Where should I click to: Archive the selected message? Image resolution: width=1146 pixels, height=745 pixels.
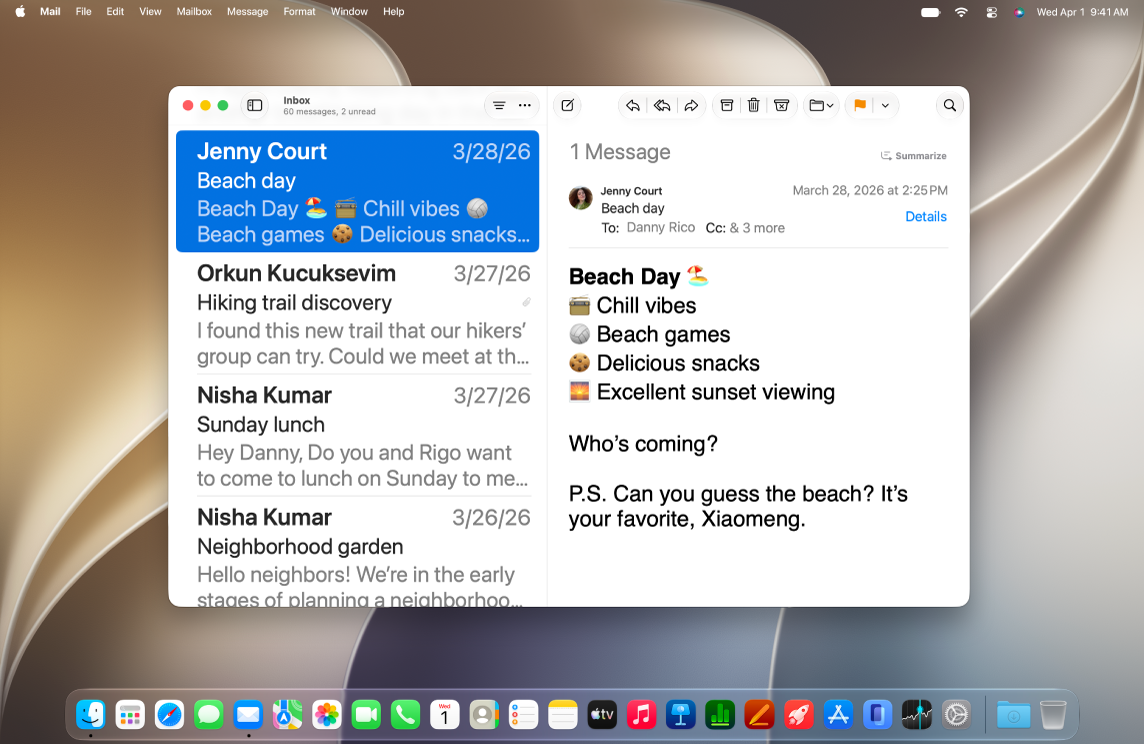(x=726, y=105)
